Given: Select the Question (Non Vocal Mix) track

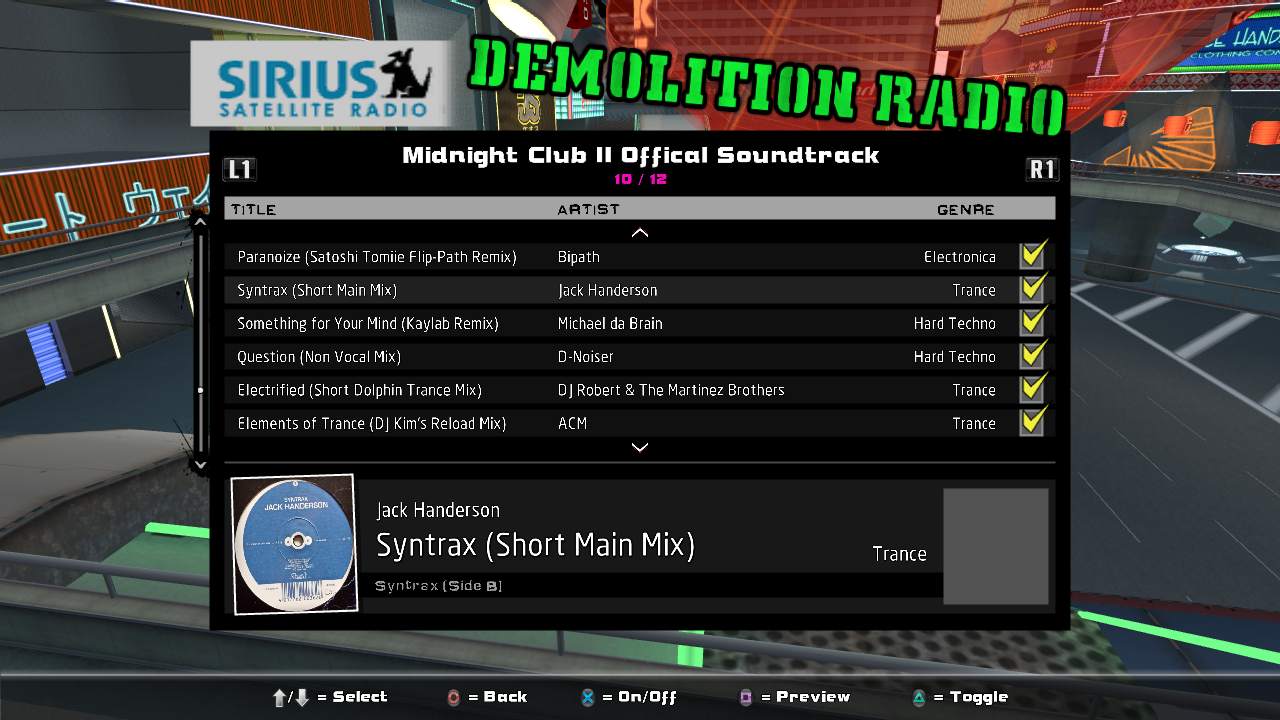Looking at the screenshot, I should (319, 357).
